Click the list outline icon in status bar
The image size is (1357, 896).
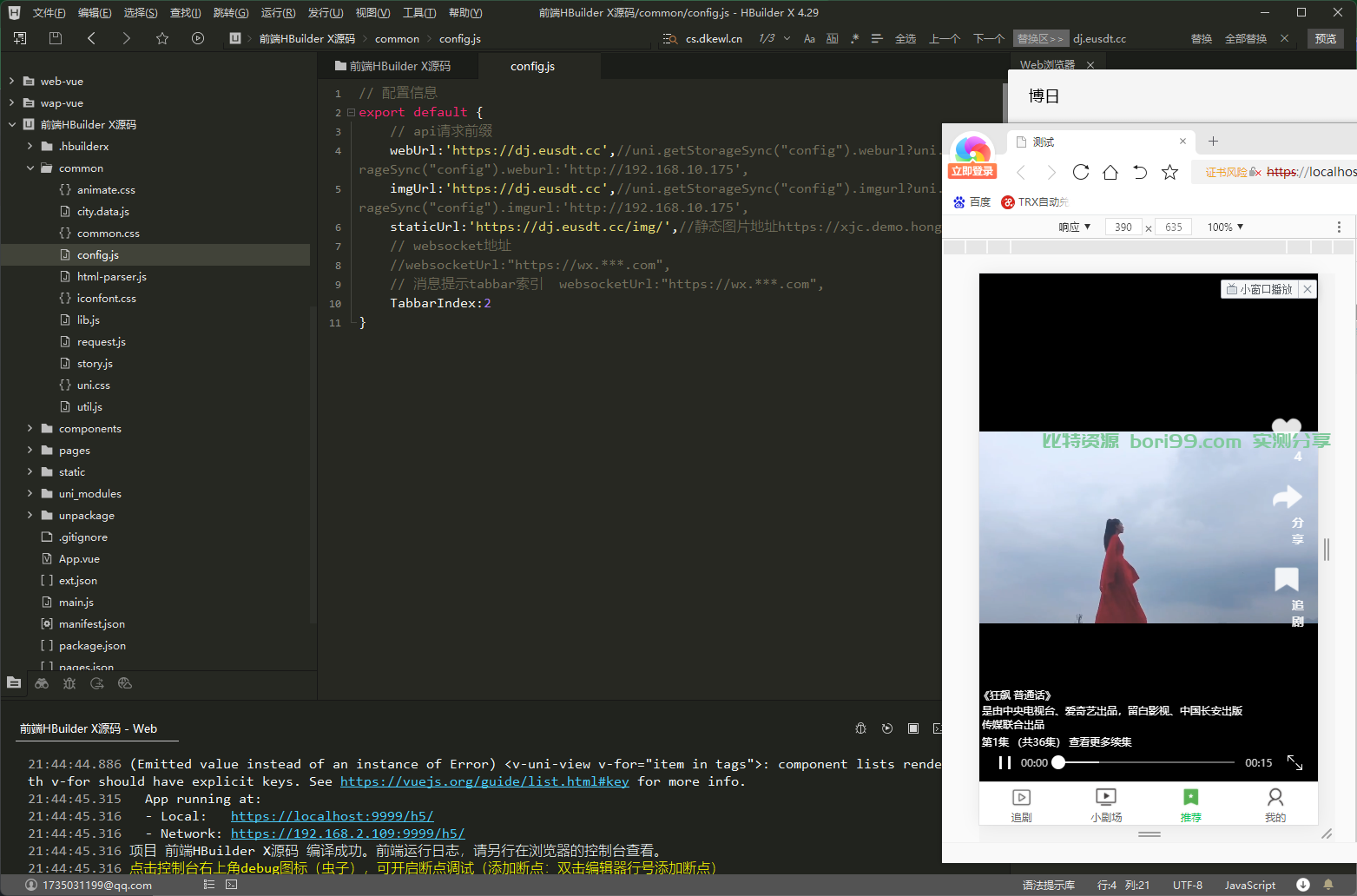208,885
